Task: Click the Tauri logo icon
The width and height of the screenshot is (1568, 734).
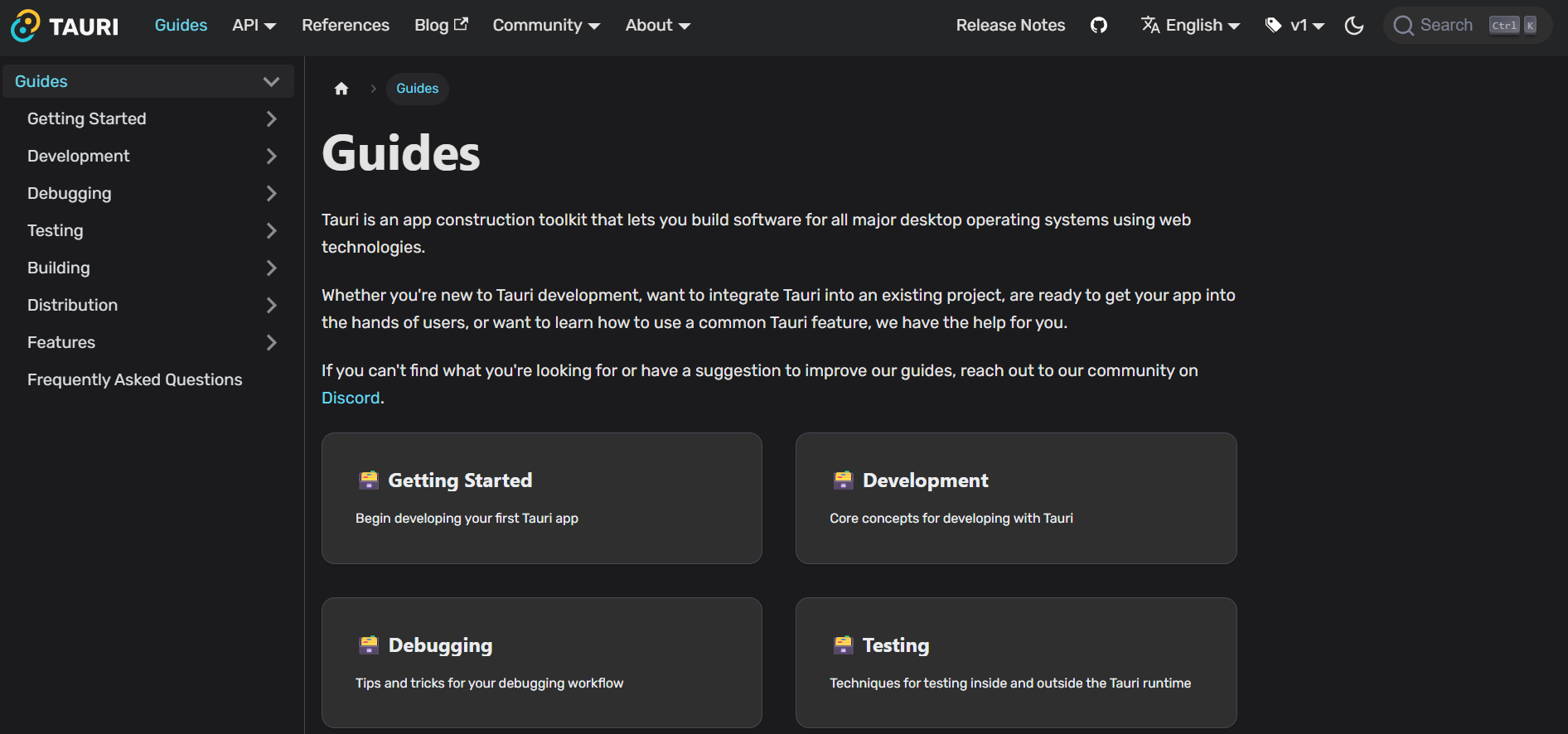Action: [x=25, y=26]
